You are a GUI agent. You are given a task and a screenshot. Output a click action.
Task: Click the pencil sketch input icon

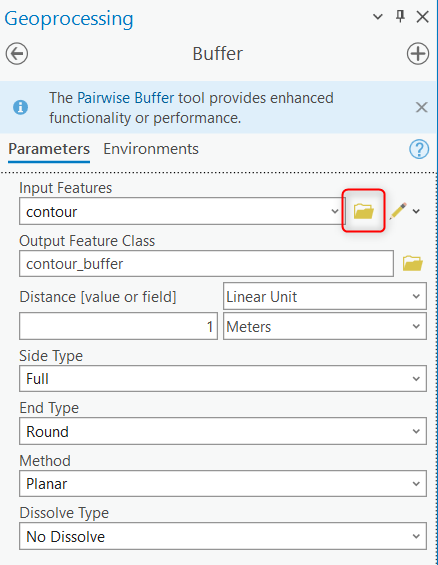(398, 211)
